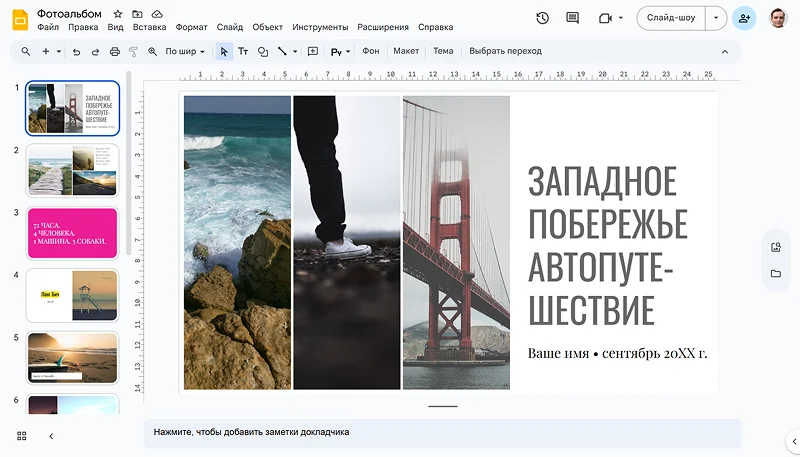Start a video call with camera icon
This screenshot has width=800, height=457.
point(605,18)
